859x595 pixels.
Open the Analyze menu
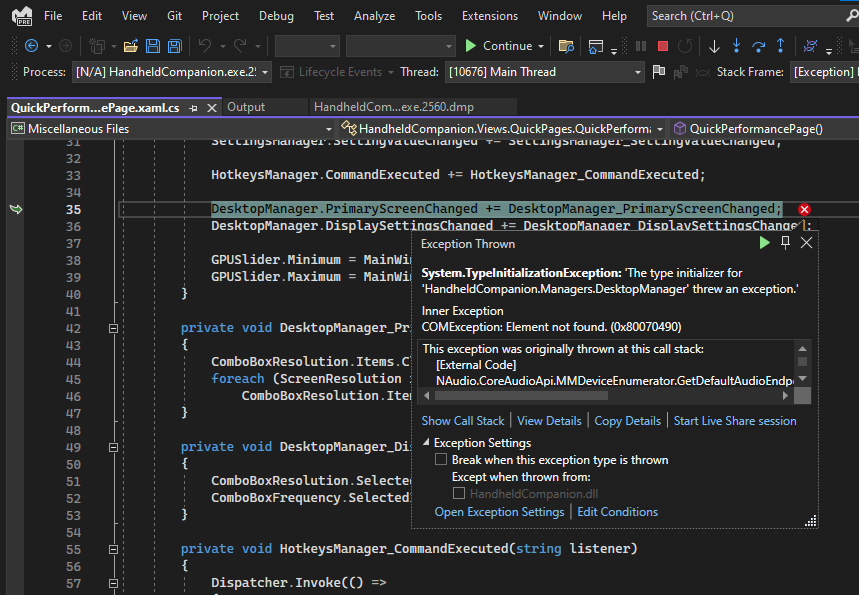[374, 16]
